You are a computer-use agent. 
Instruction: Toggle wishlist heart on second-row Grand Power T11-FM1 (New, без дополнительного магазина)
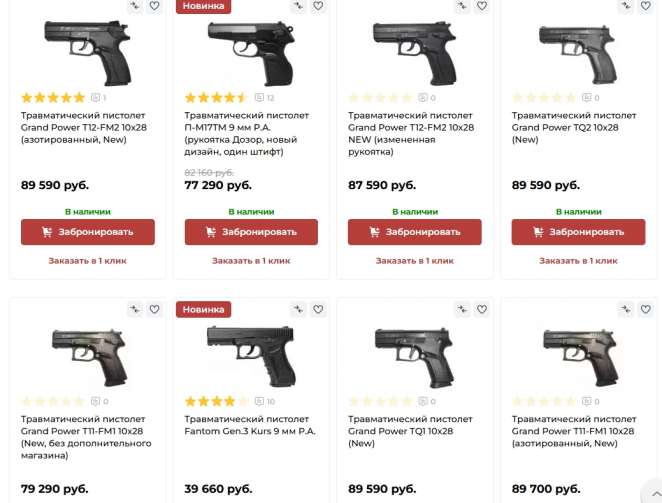tap(154, 310)
